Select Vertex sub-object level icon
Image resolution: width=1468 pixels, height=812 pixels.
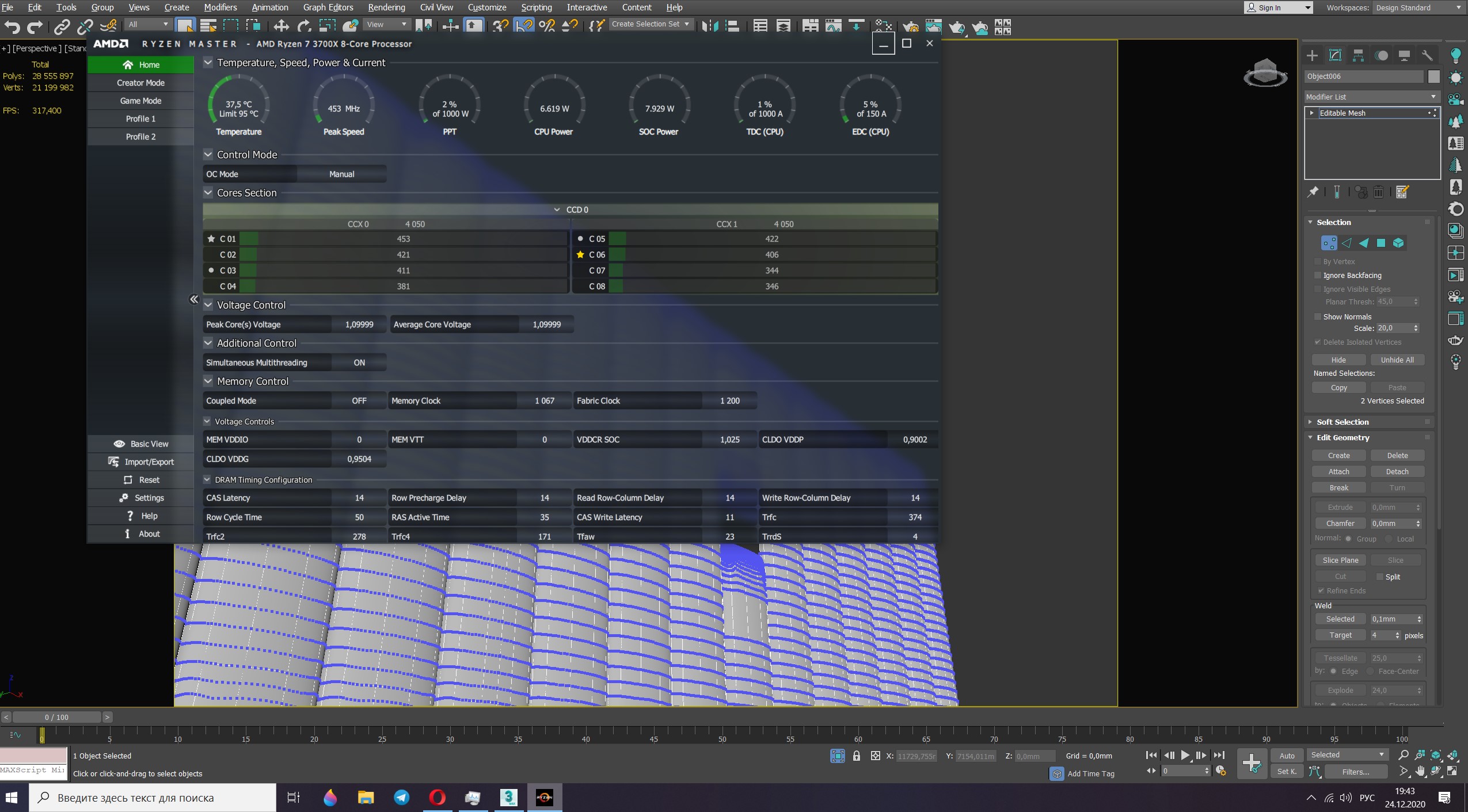pyautogui.click(x=1329, y=243)
